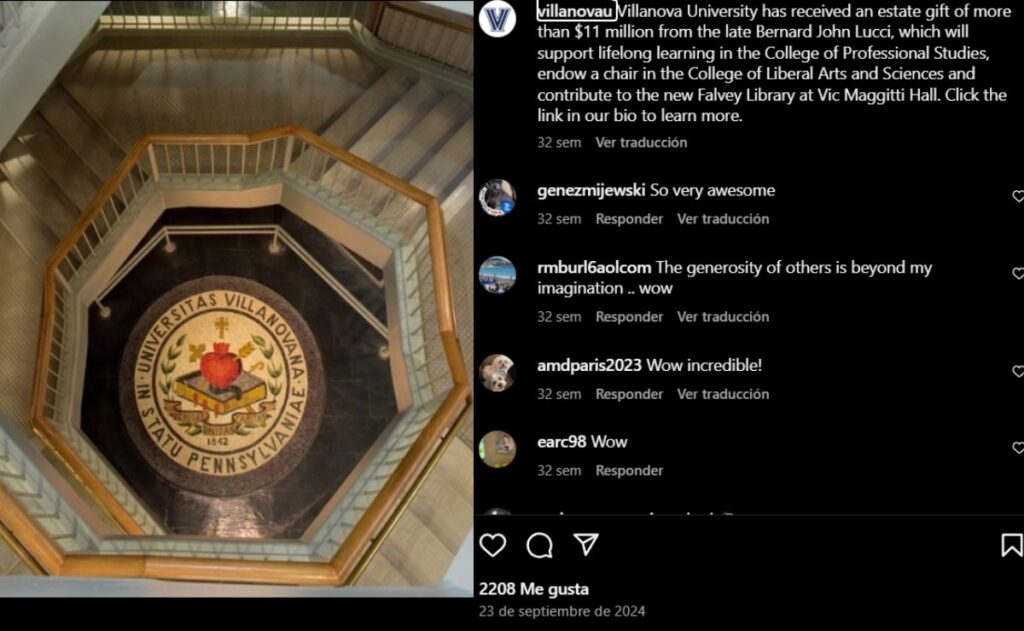Like earc98's comment with the heart
1024x631 pixels.
pos(1018,447)
